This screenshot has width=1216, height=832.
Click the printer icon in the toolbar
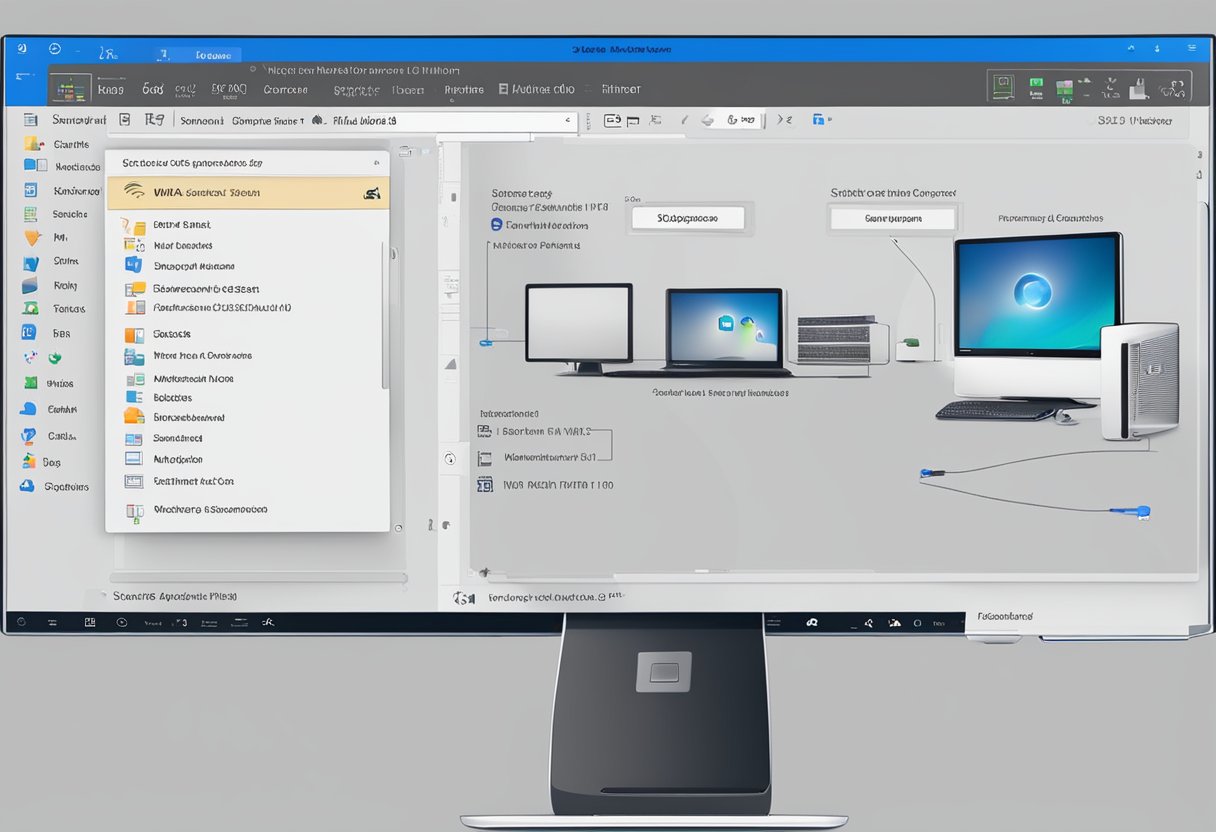click(x=707, y=120)
